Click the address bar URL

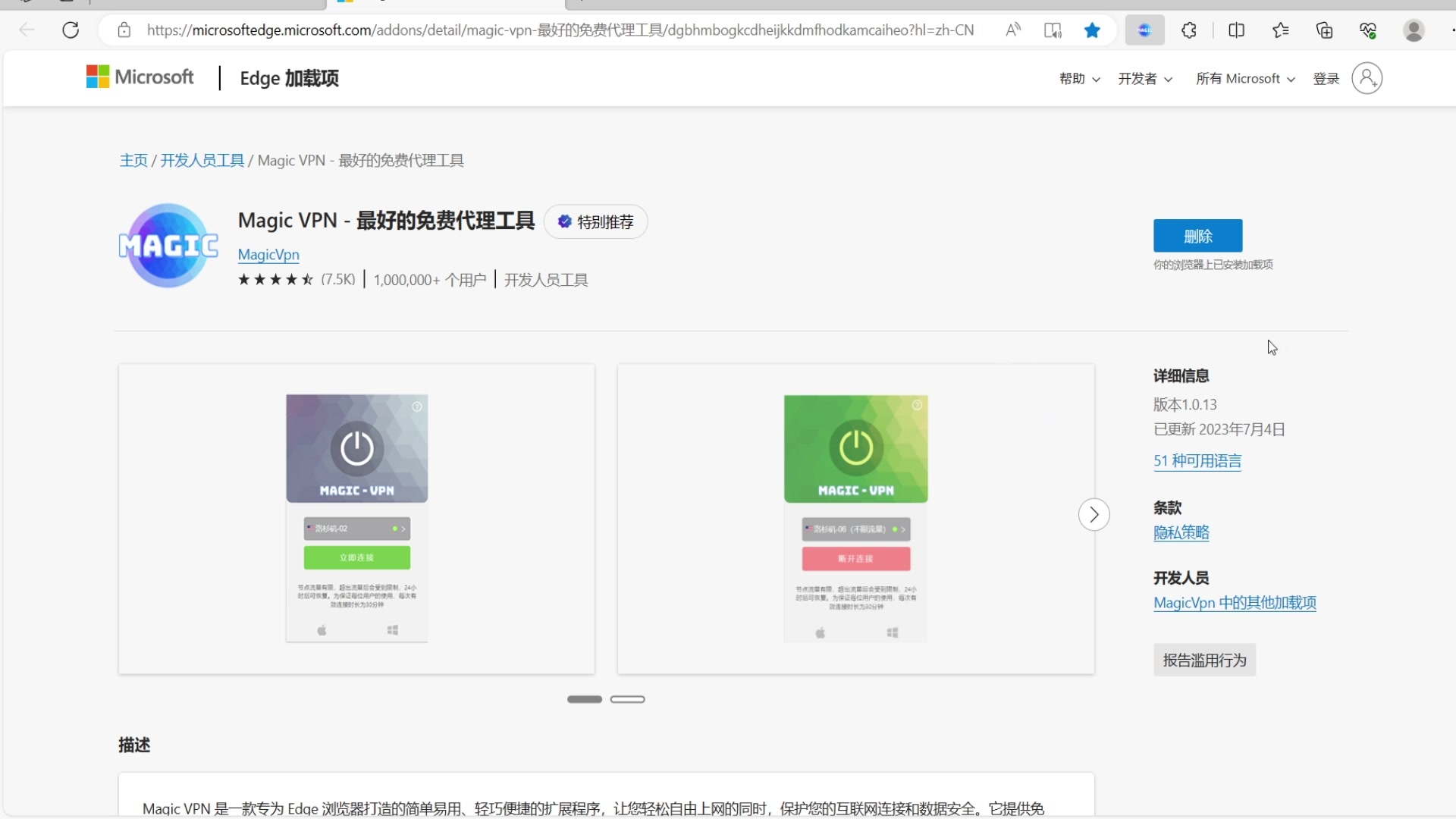coord(560,30)
